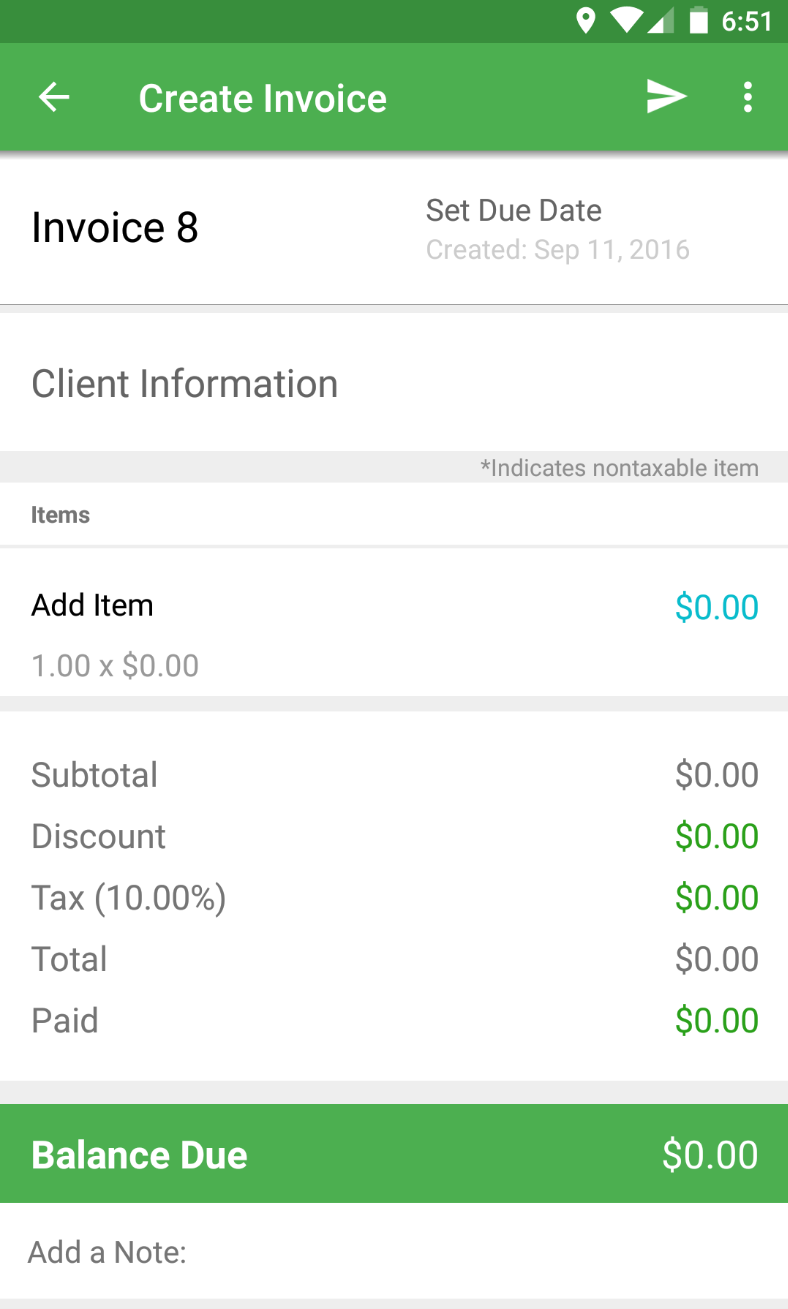The image size is (788, 1309).
Task: Tap the location icon in status bar
Action: [586, 21]
